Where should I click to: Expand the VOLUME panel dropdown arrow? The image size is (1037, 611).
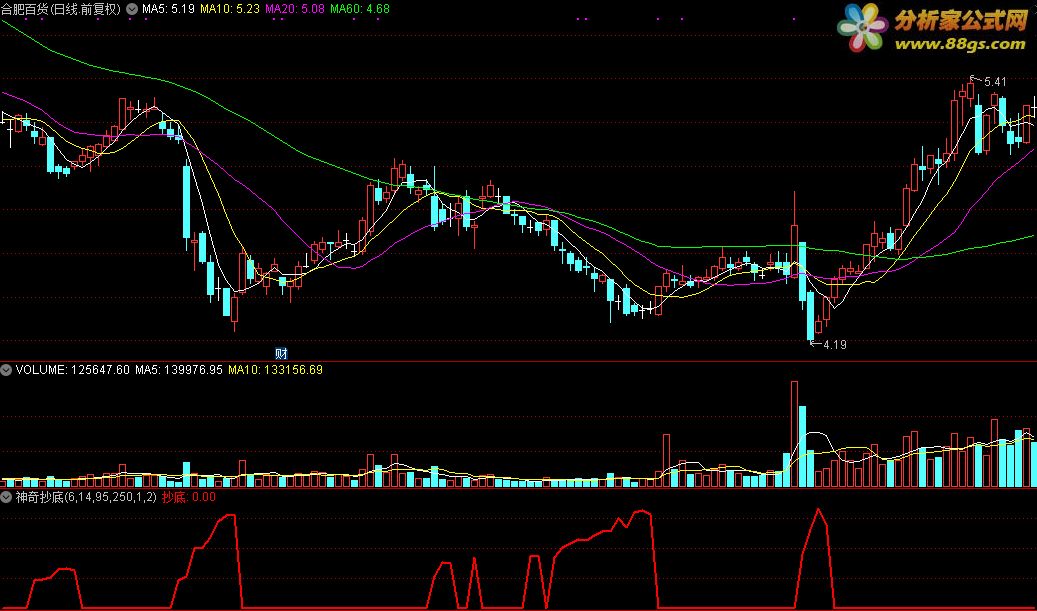click(7, 370)
